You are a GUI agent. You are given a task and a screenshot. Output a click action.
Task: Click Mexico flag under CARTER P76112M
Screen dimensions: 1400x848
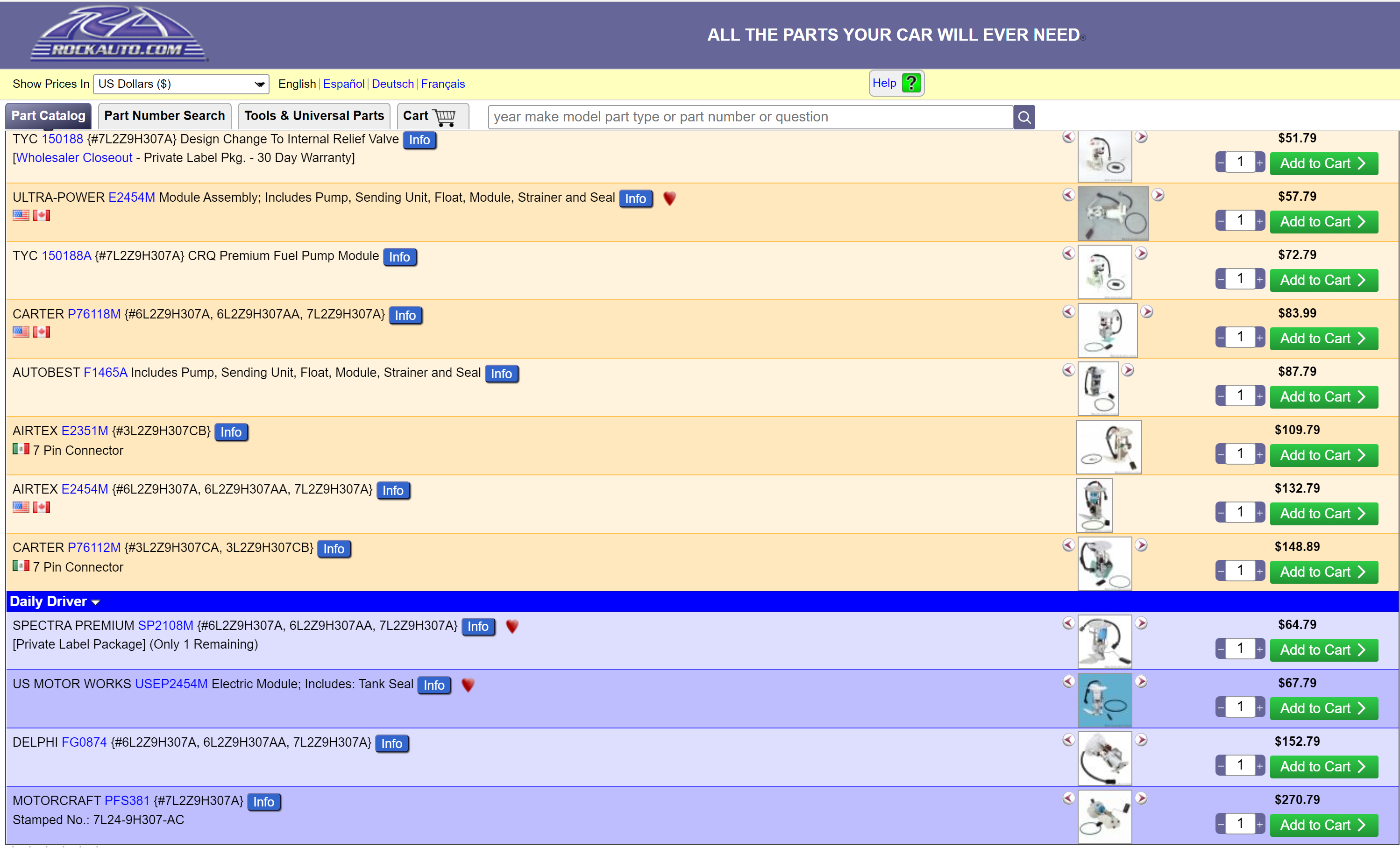pos(21,565)
